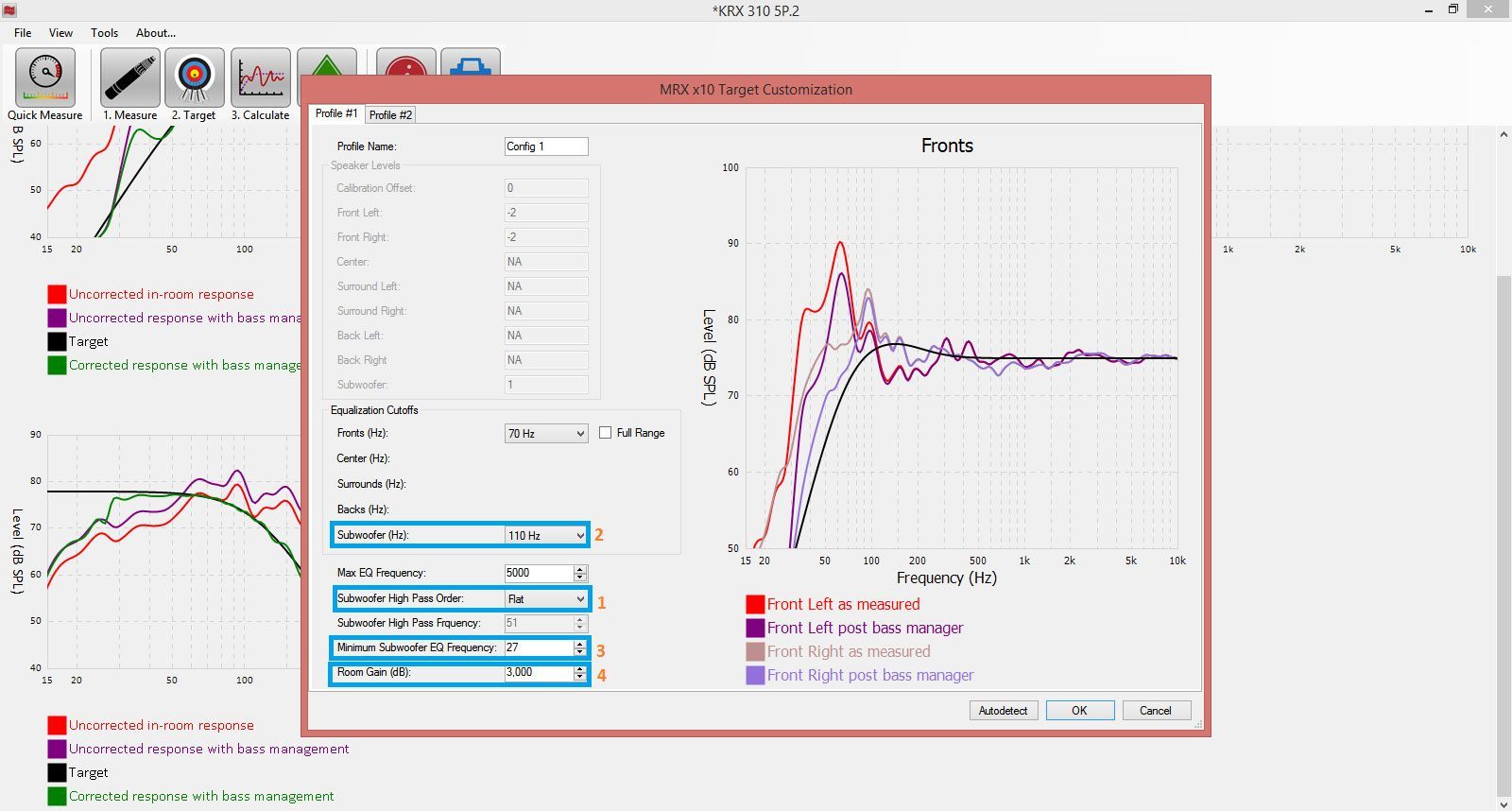This screenshot has height=811, width=1512.
Task: Click red Front Left as measured swatch
Action: [x=755, y=604]
